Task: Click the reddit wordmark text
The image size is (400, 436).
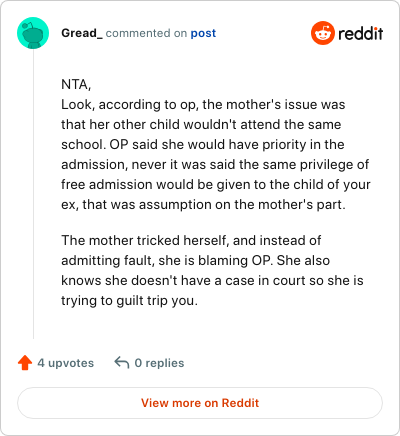Action: click(361, 33)
